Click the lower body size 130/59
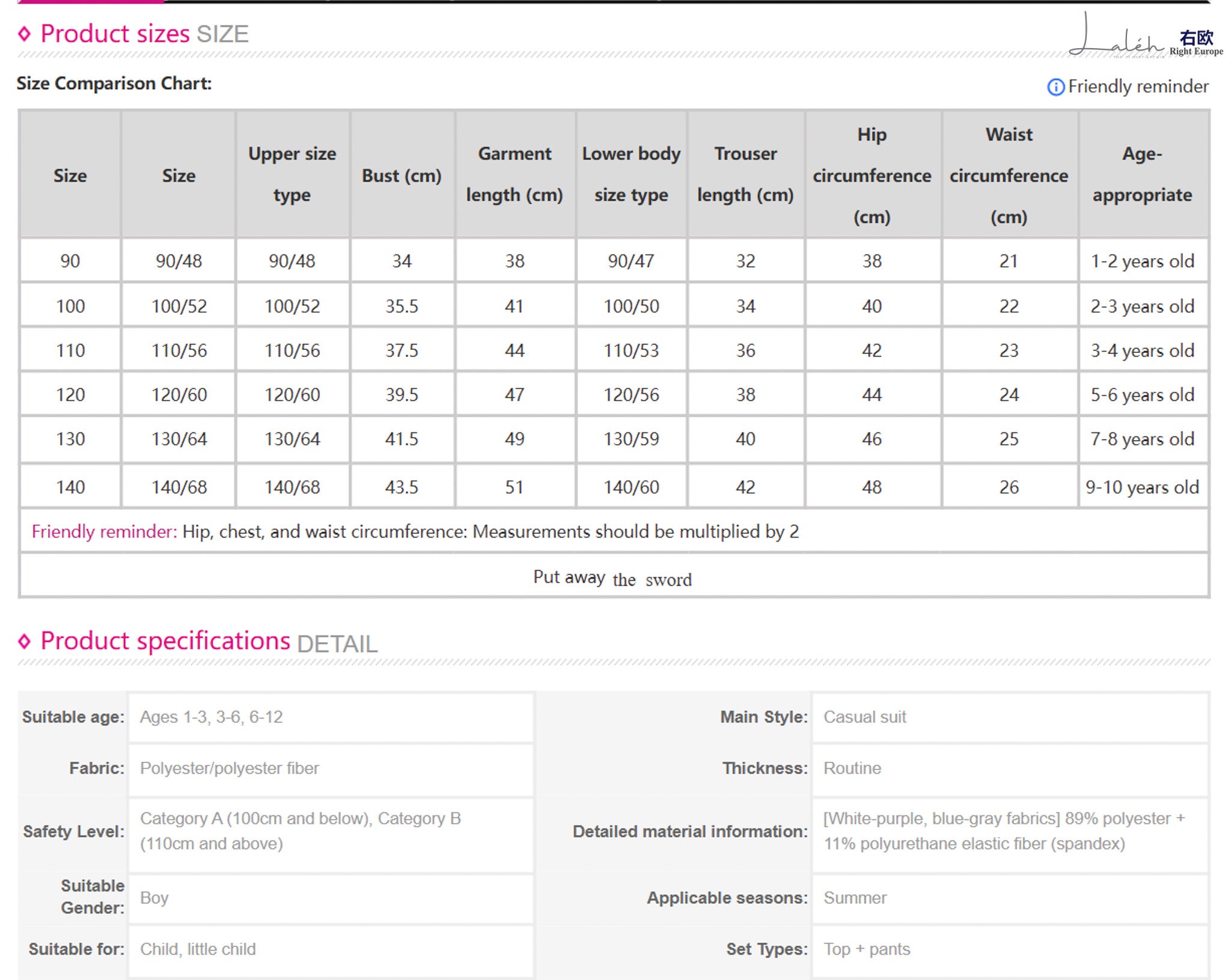The height and width of the screenshot is (980, 1231). coord(631,439)
